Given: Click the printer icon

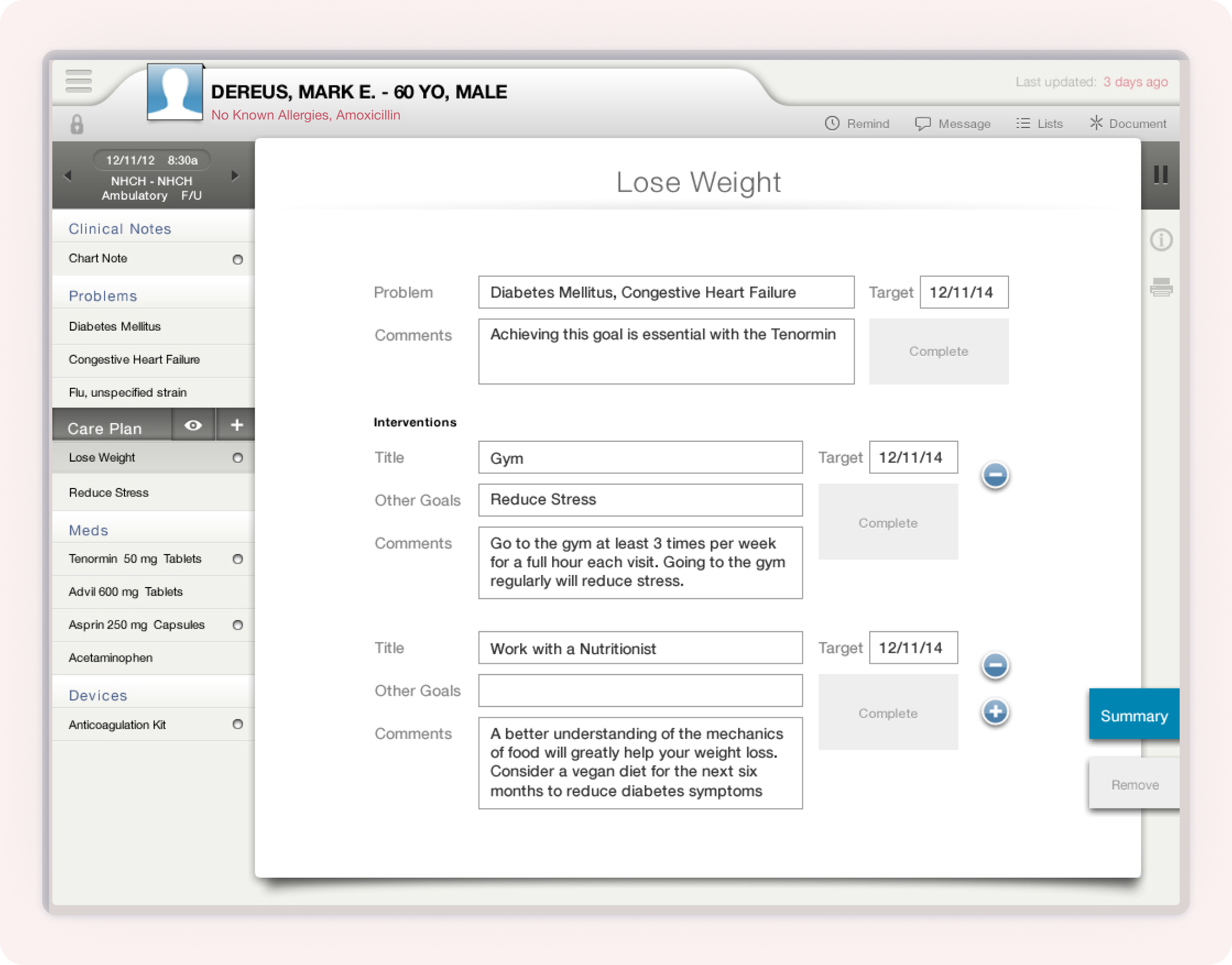Looking at the screenshot, I should click(1161, 287).
